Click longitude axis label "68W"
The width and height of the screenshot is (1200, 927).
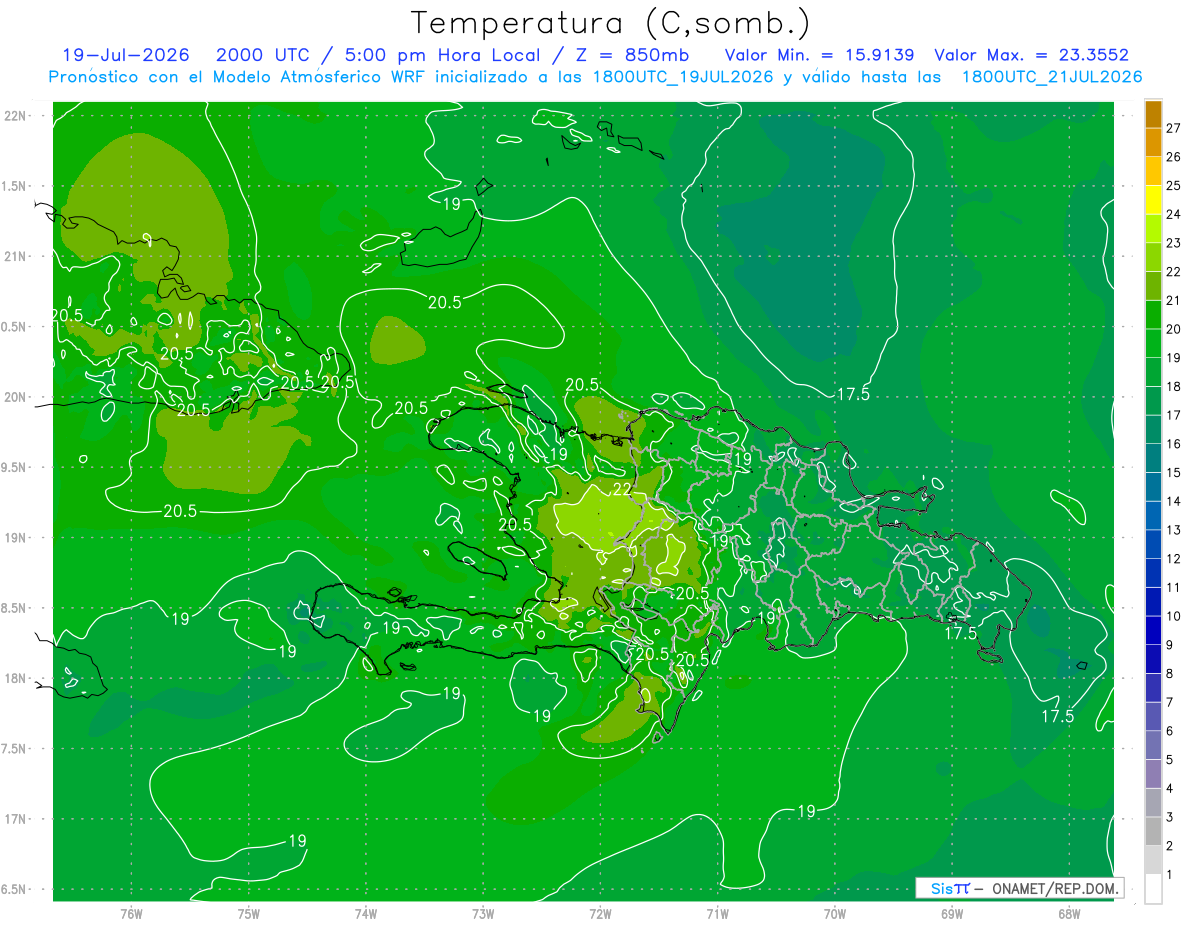(x=1068, y=913)
